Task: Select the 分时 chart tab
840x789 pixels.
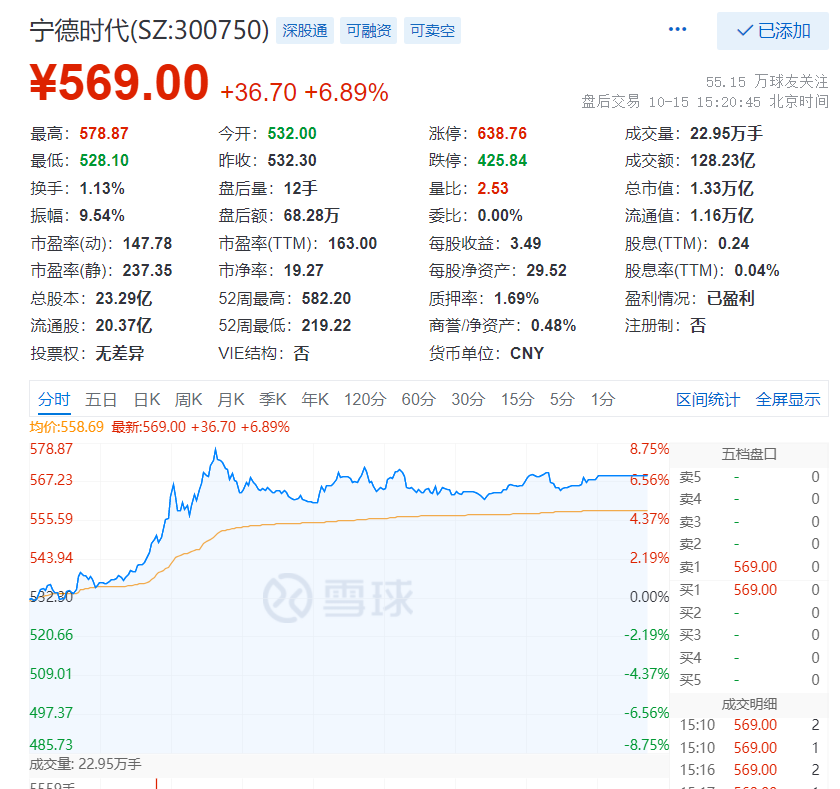Action: coord(54,399)
